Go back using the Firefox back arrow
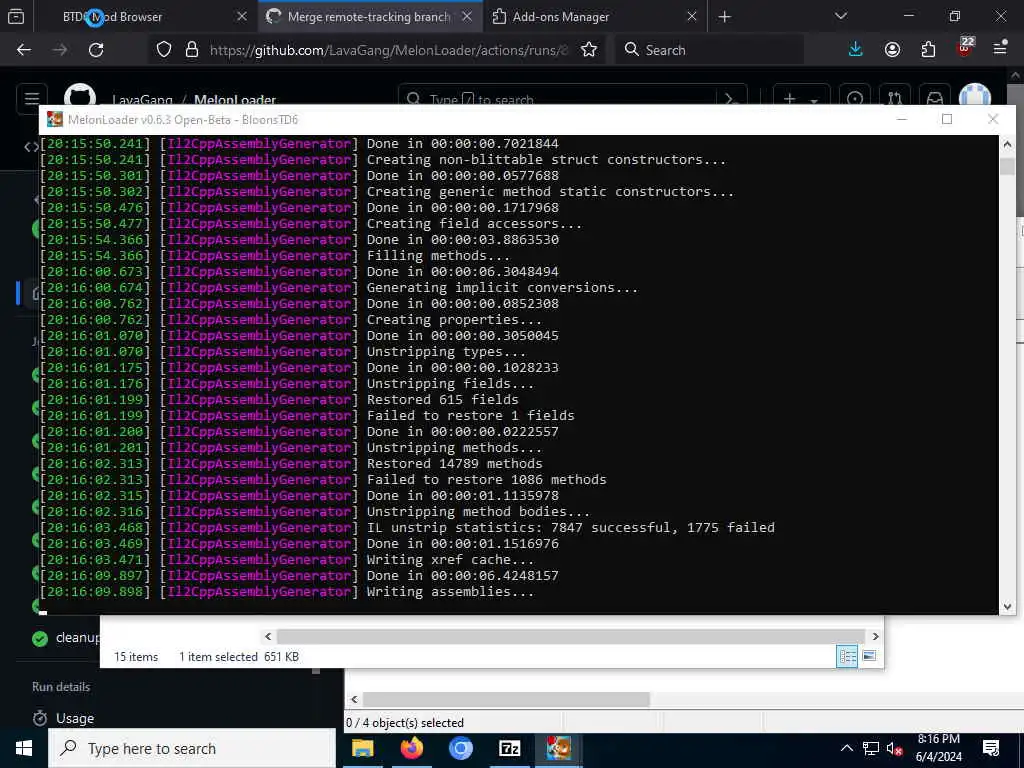The width and height of the screenshot is (1024, 768). point(24,50)
